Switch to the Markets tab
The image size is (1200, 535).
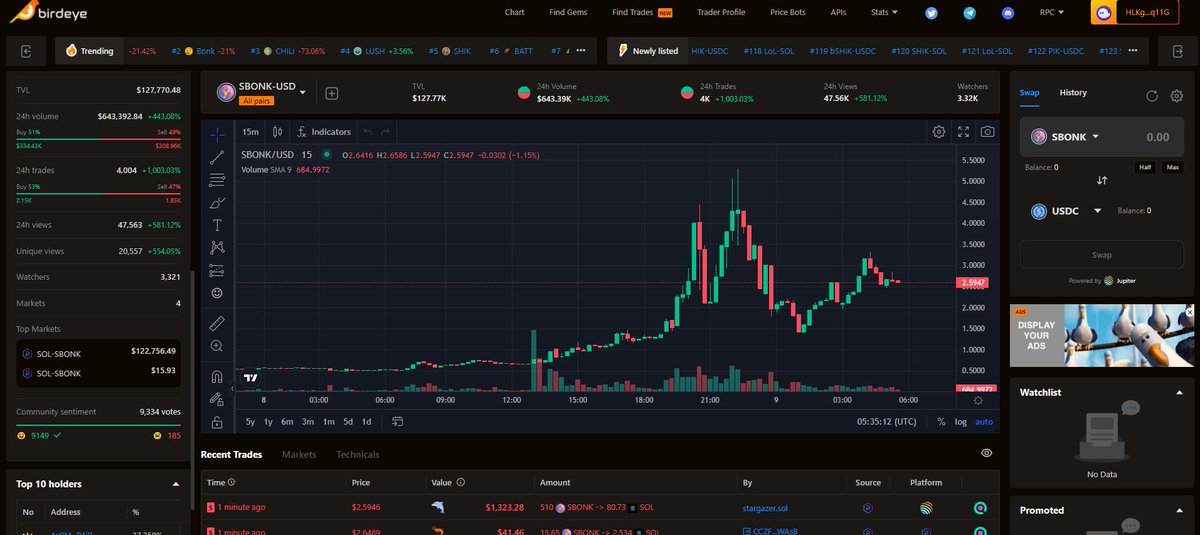pos(299,454)
